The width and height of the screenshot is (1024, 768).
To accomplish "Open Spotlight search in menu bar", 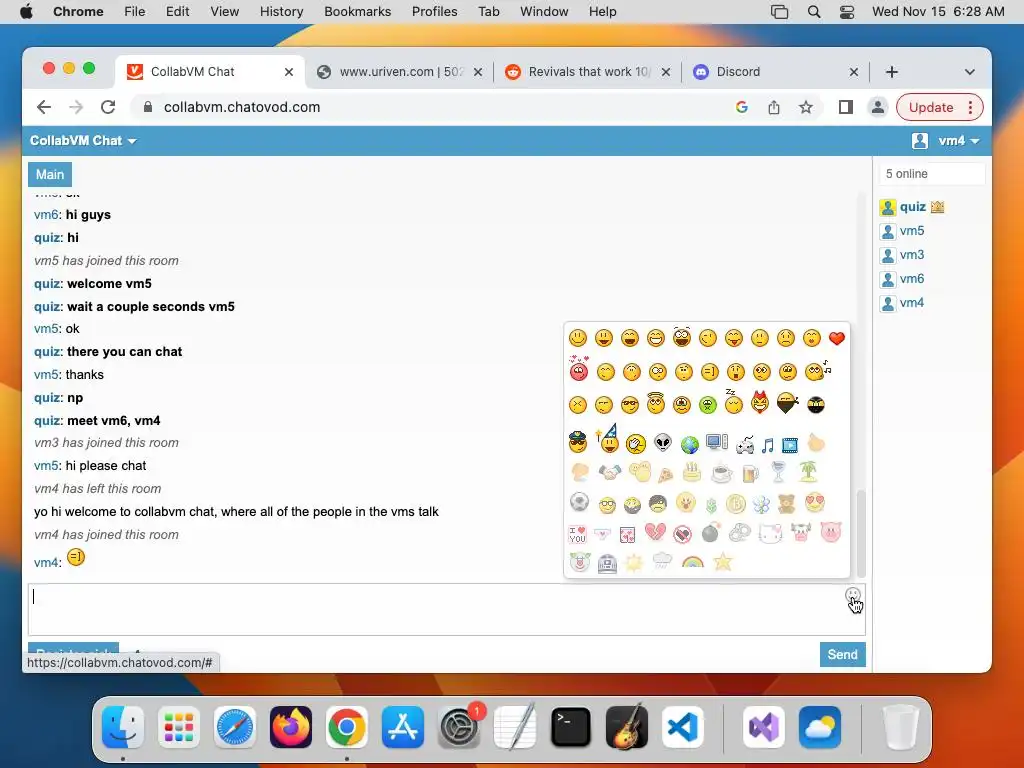I will click(x=814, y=12).
